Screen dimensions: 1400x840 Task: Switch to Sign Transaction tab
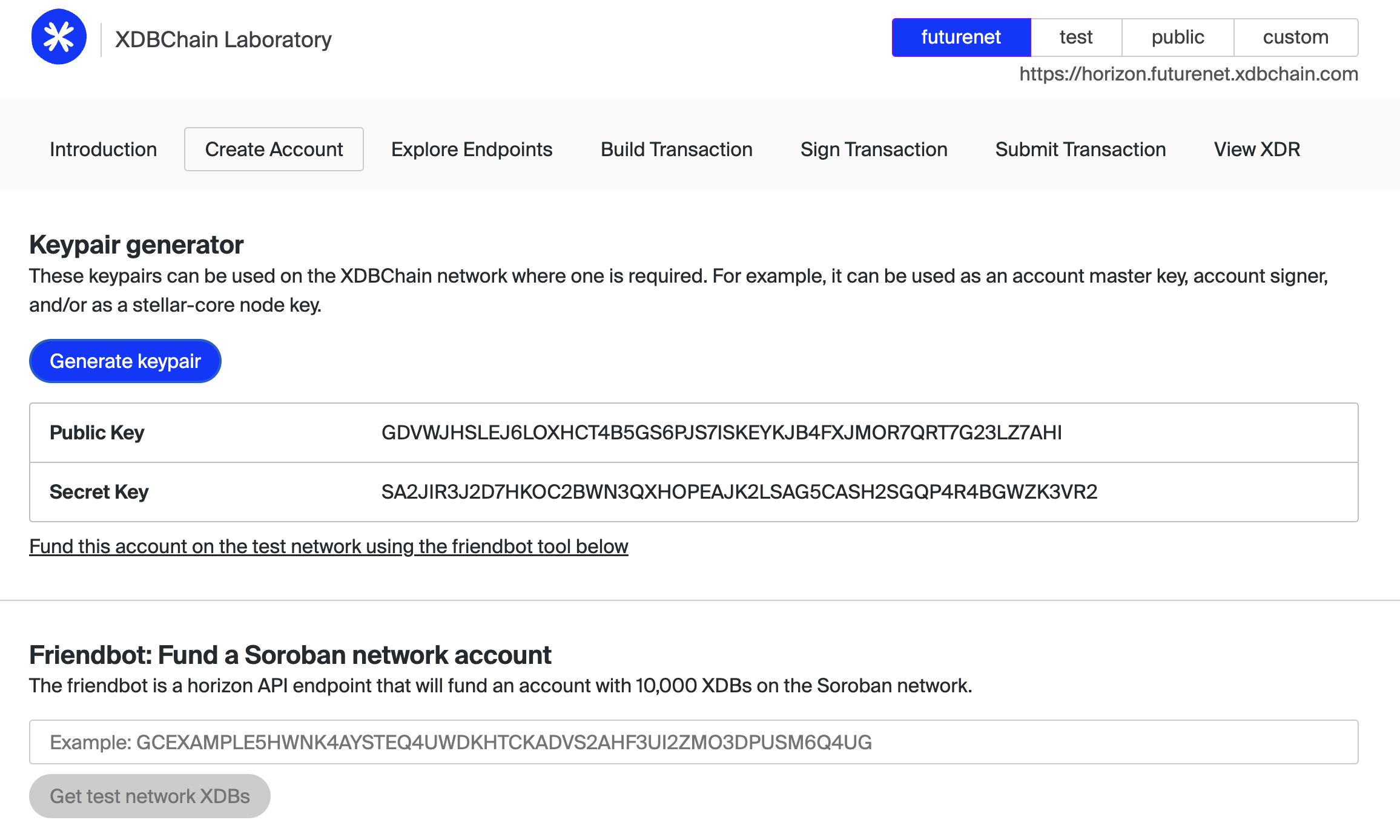click(874, 149)
